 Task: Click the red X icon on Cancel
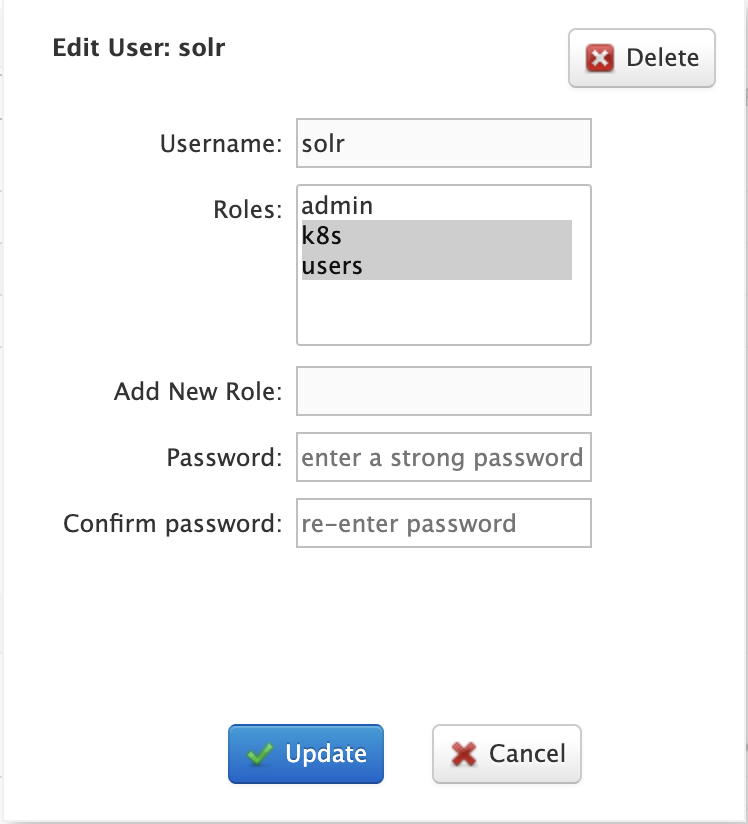point(464,754)
